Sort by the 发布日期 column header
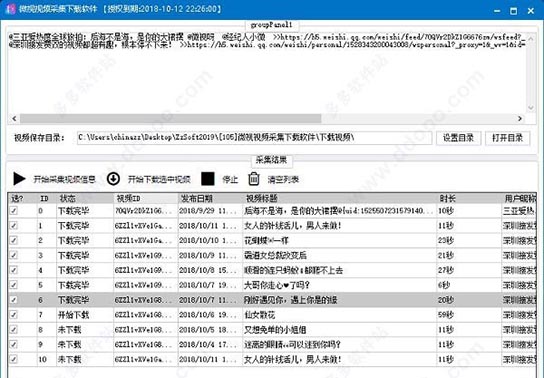The width and height of the screenshot is (544, 378). coord(210,198)
